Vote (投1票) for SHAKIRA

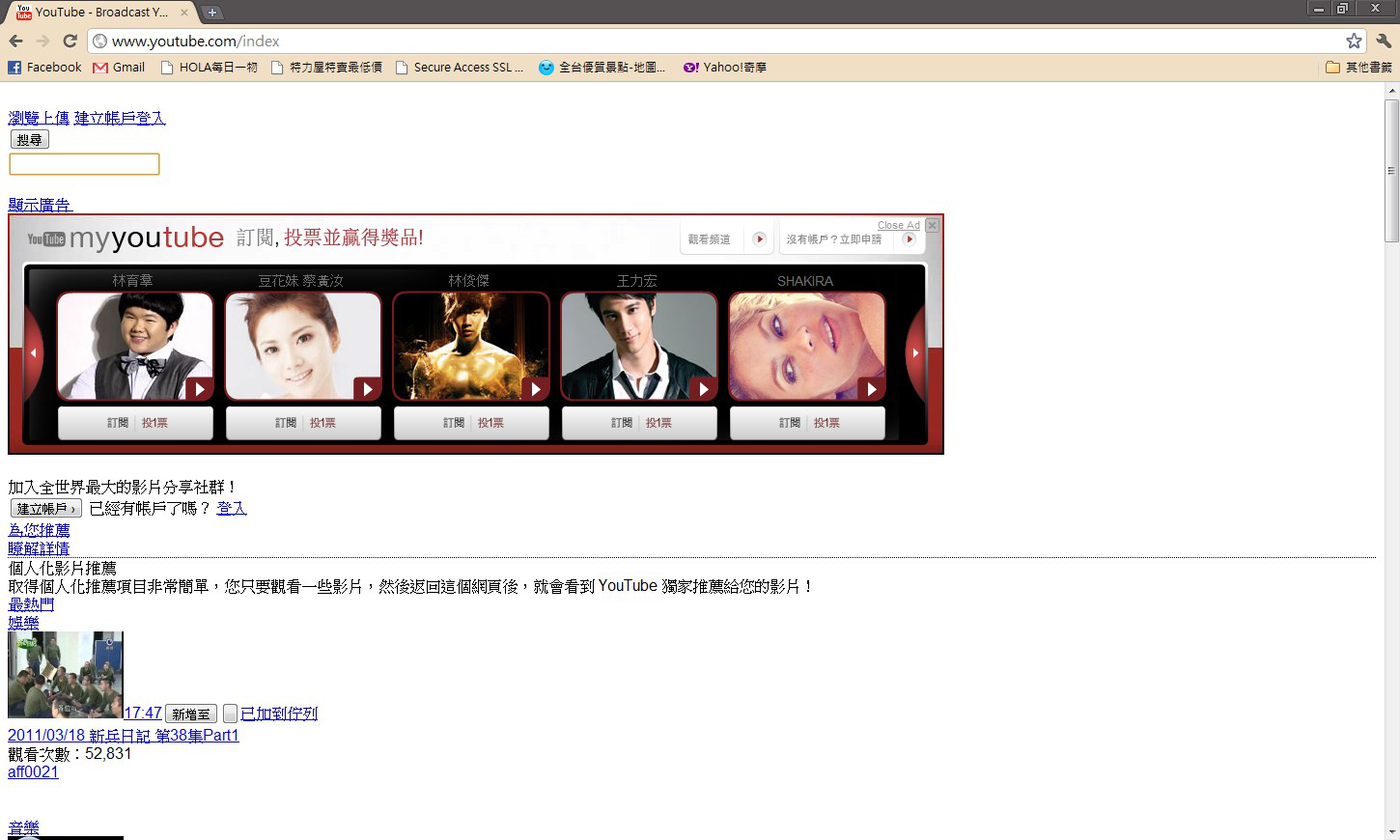click(x=826, y=423)
